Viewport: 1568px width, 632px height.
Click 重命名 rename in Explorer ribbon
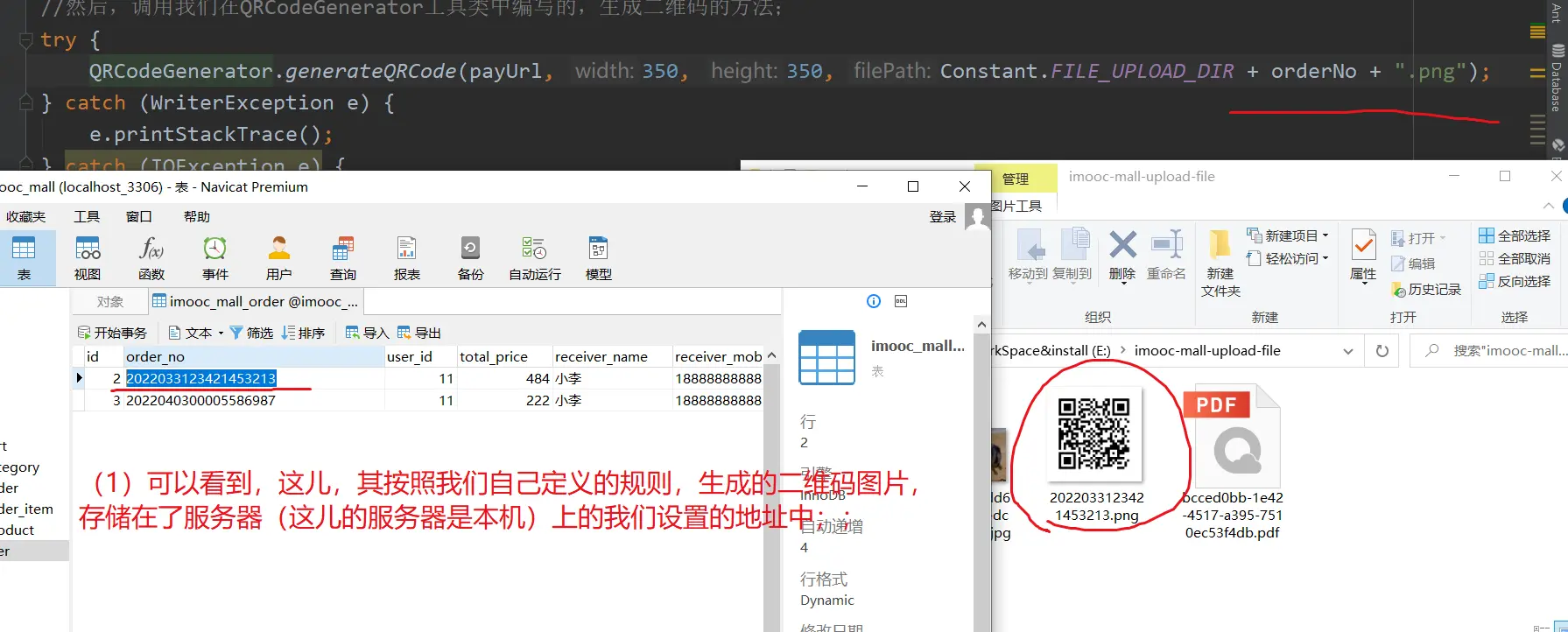(x=1166, y=255)
